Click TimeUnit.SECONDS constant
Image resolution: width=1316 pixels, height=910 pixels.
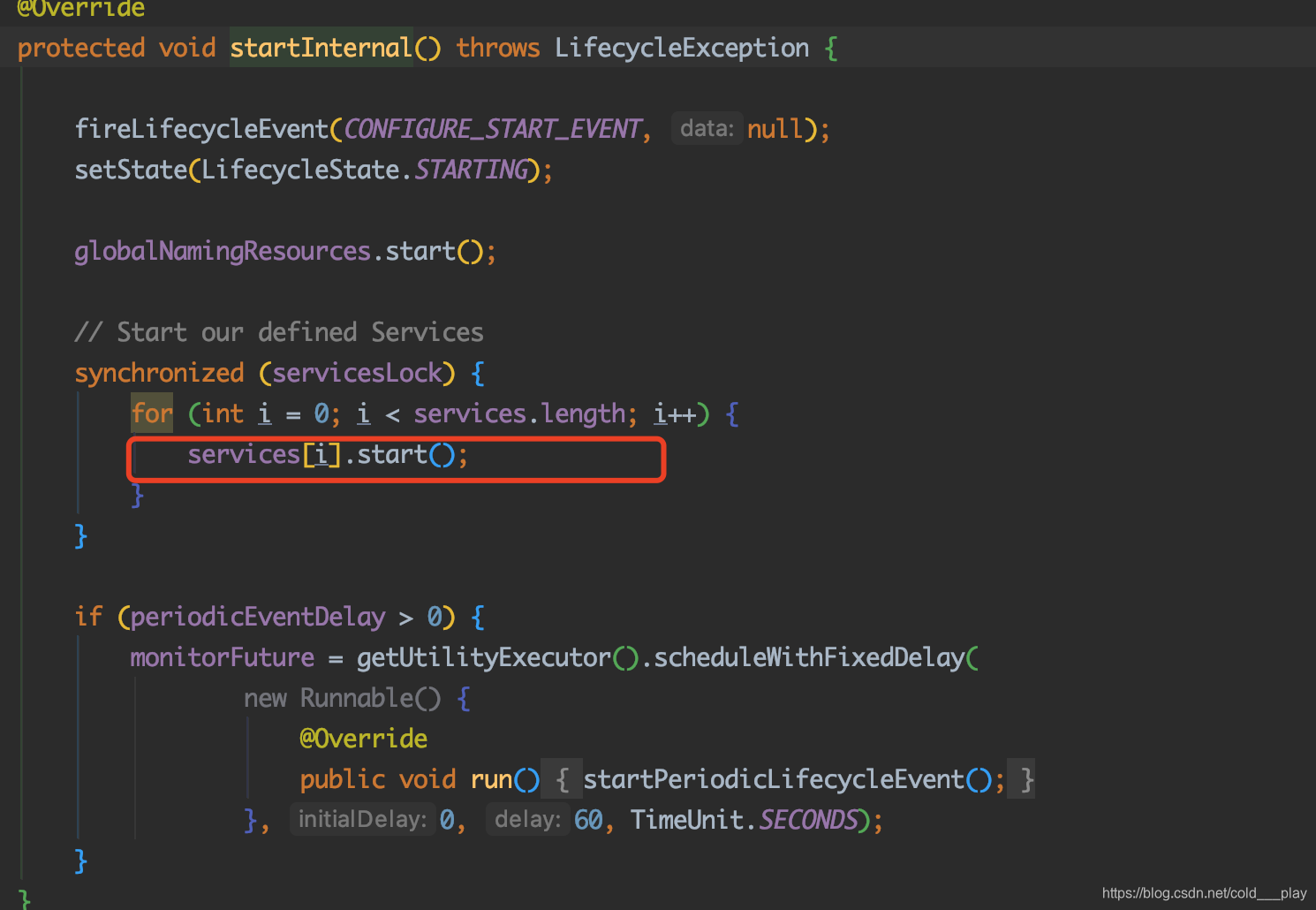(x=744, y=820)
